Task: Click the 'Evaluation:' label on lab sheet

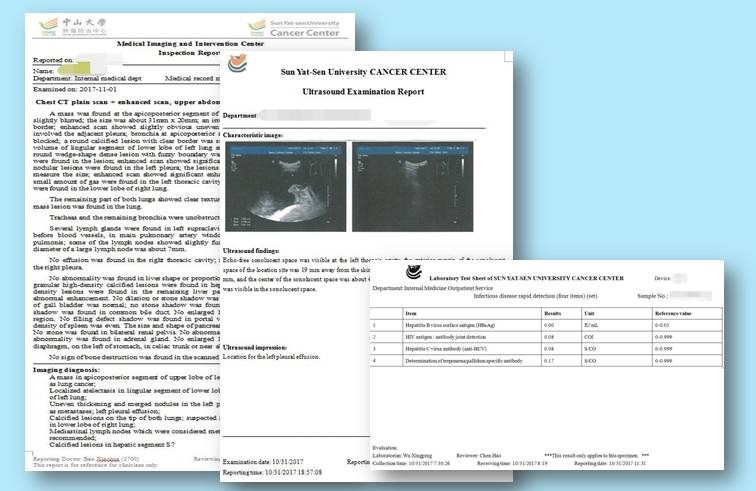Action: [x=385, y=448]
